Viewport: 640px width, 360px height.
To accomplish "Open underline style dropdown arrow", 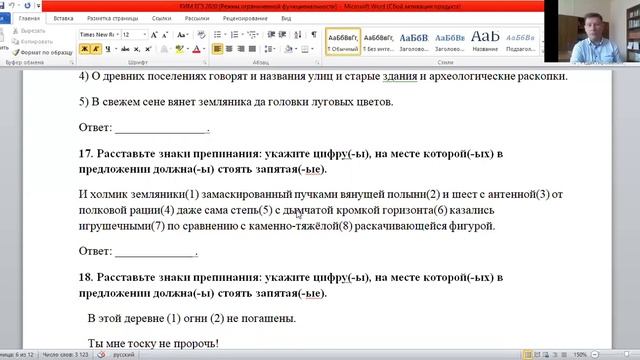I will [116, 49].
